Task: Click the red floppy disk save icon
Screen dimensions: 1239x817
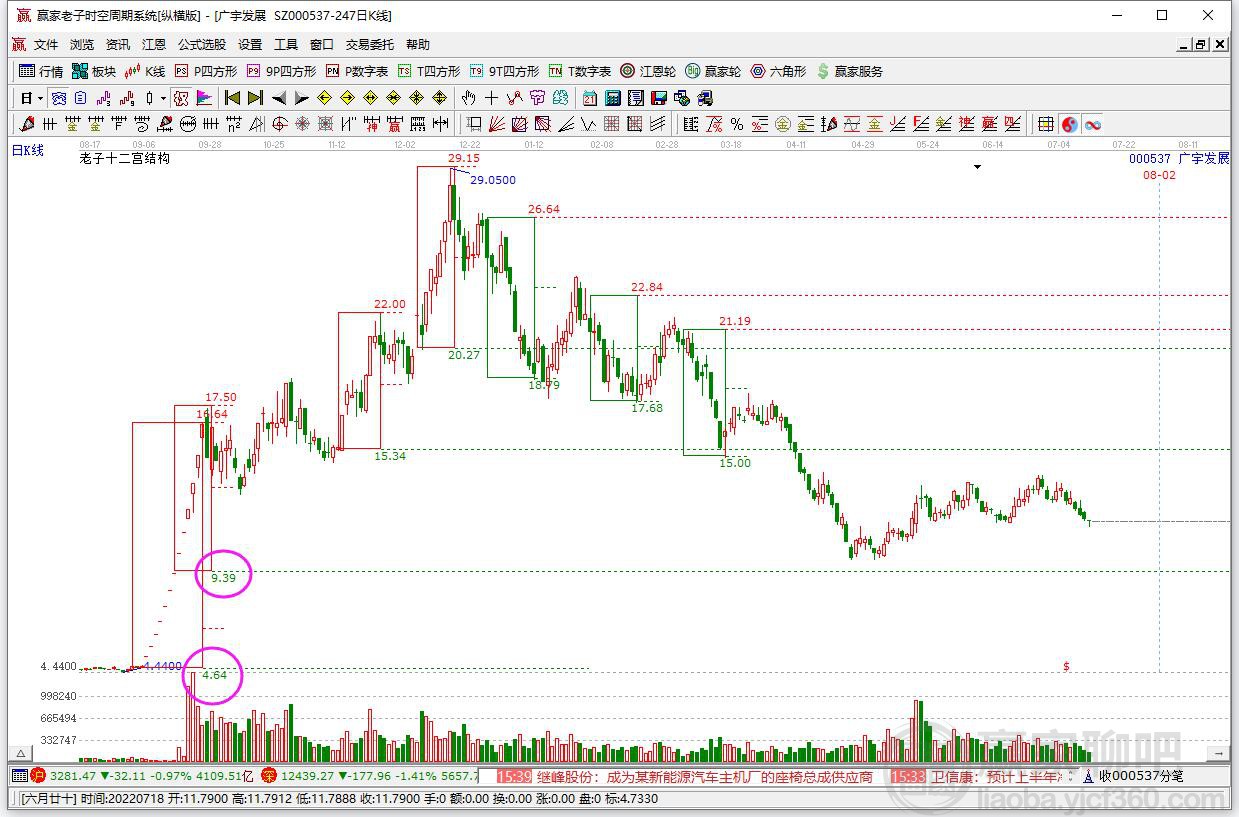Action: (x=659, y=98)
